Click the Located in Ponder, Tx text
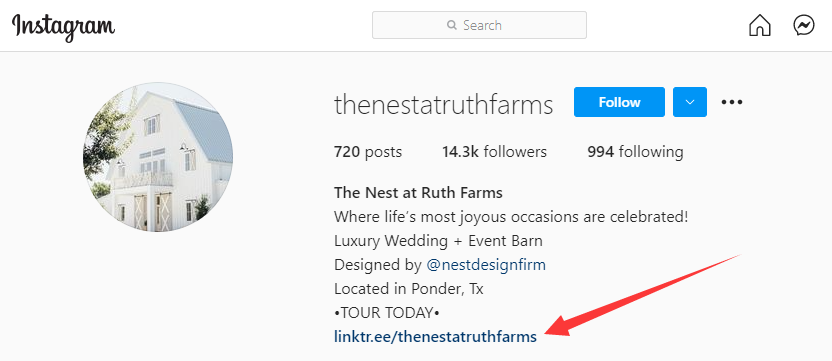Image resolution: width=832 pixels, height=361 pixels. tap(409, 289)
